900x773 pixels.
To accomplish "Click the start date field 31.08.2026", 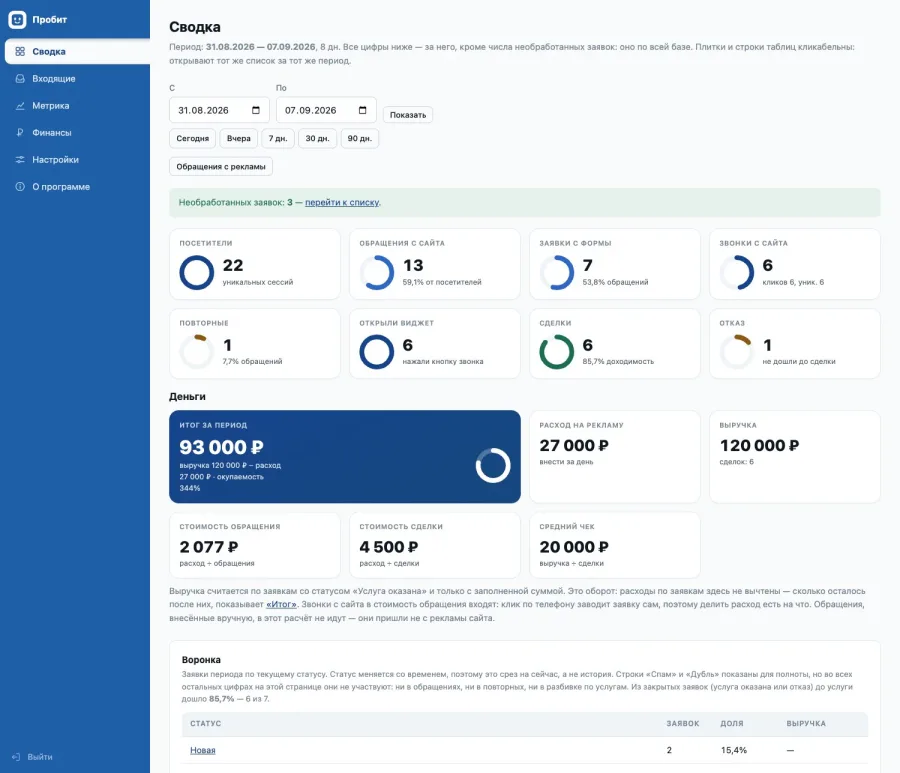I will point(219,110).
